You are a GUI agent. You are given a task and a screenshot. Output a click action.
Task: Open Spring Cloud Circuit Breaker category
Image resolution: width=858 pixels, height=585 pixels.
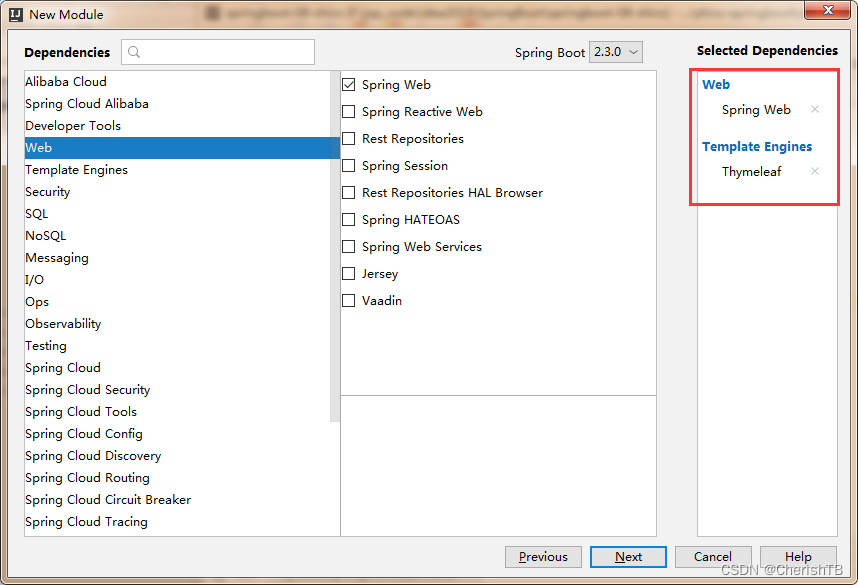coord(177,500)
